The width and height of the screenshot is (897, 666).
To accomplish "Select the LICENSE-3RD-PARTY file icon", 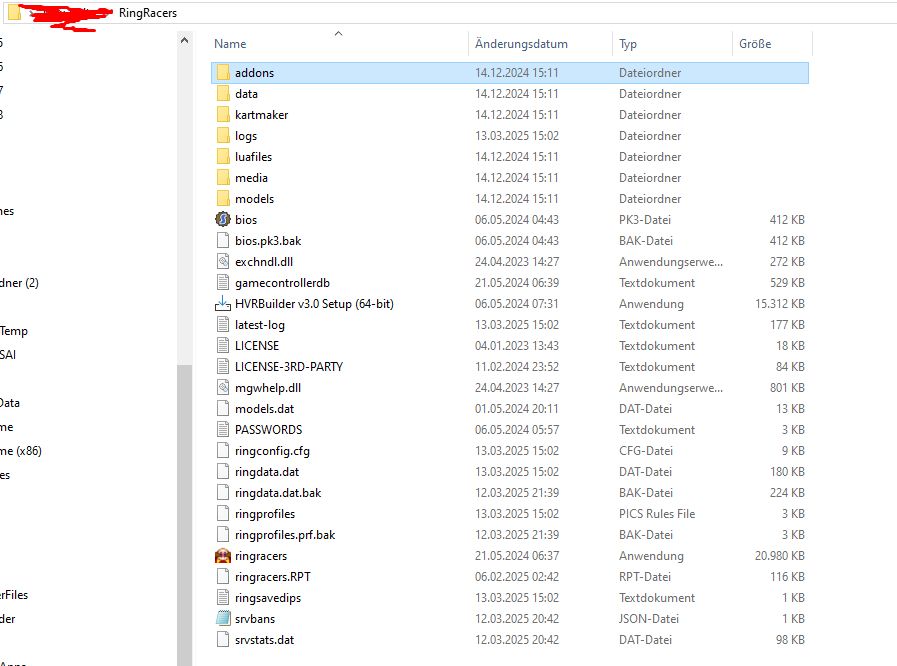I will [x=223, y=367].
